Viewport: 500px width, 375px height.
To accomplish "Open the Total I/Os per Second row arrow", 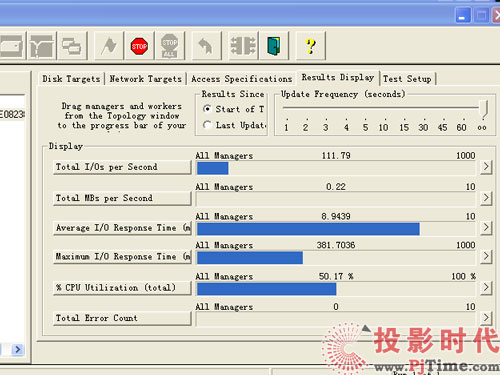I will [486, 166].
